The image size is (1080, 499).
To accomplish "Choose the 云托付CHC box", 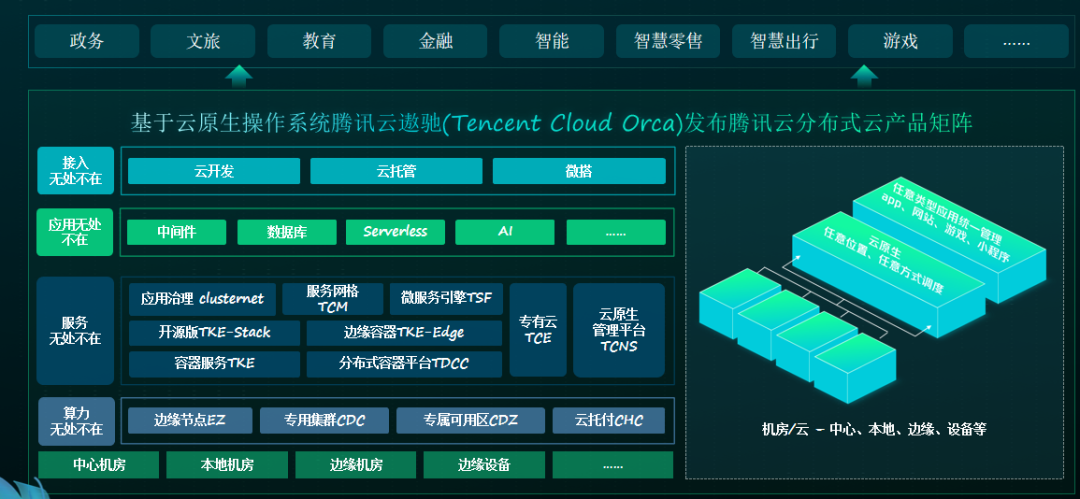I will 609,420.
